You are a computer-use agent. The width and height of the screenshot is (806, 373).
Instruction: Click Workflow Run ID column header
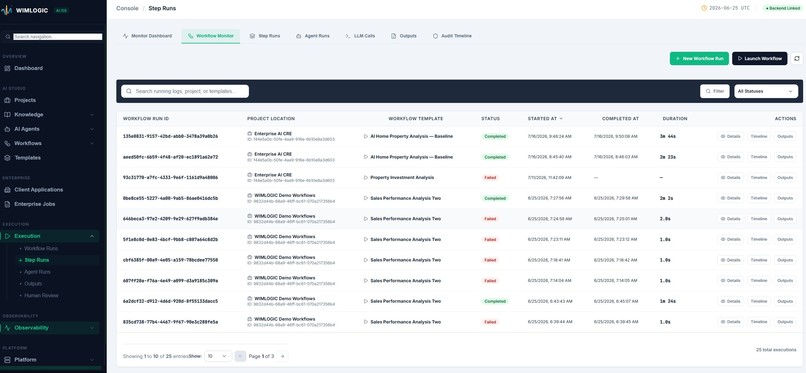[146, 119]
